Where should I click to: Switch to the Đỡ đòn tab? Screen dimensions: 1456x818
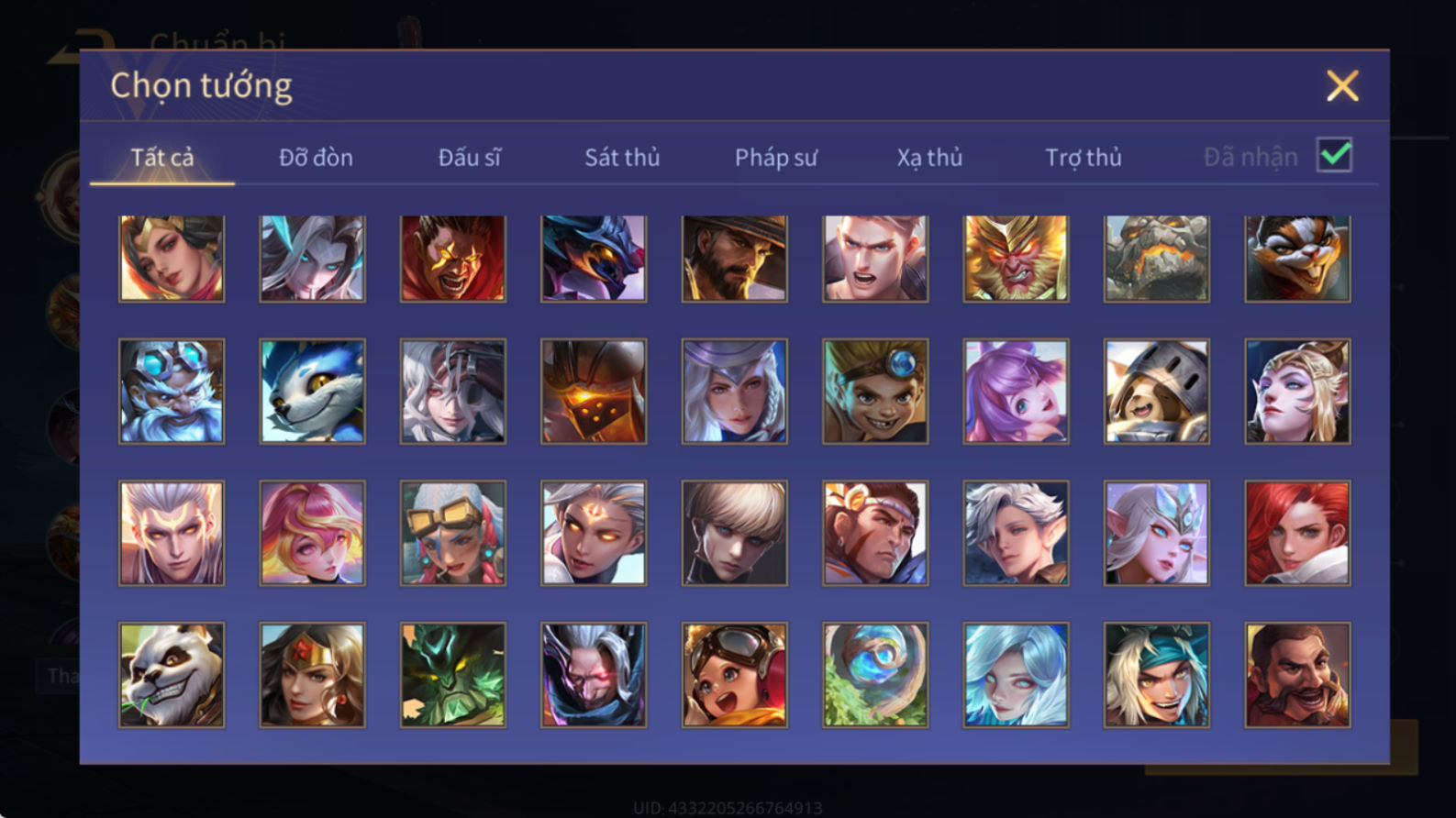pyautogui.click(x=316, y=158)
